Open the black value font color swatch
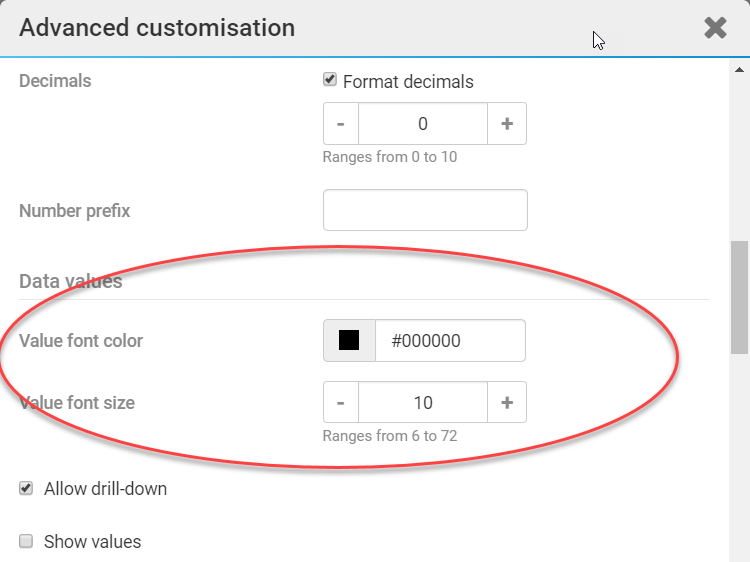This screenshot has height=562, width=750. [349, 340]
